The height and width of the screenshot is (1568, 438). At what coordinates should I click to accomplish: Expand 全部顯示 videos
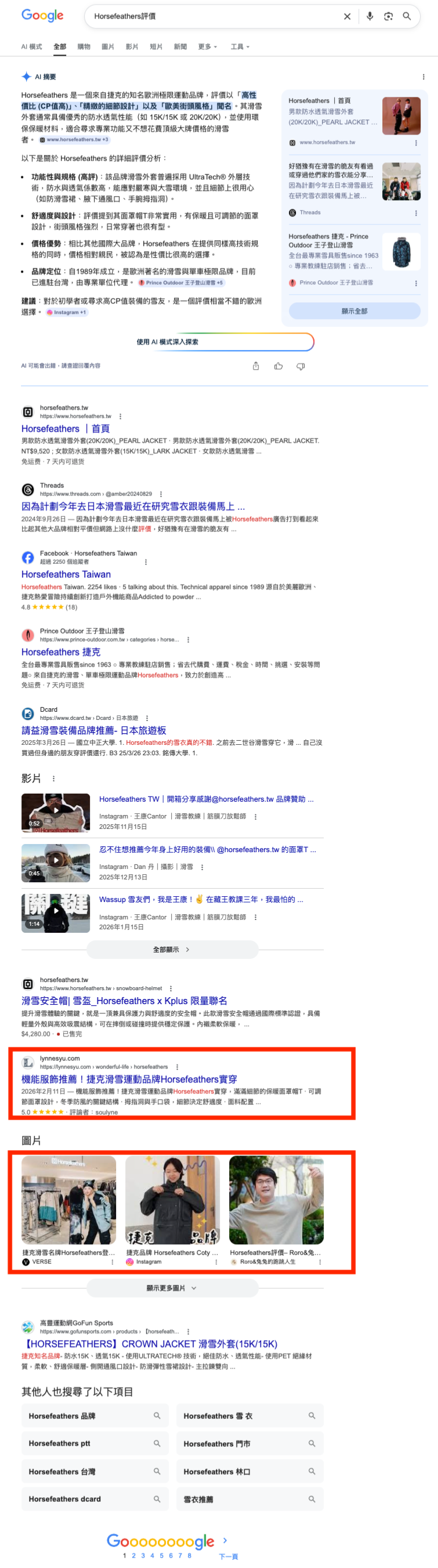coord(172,949)
